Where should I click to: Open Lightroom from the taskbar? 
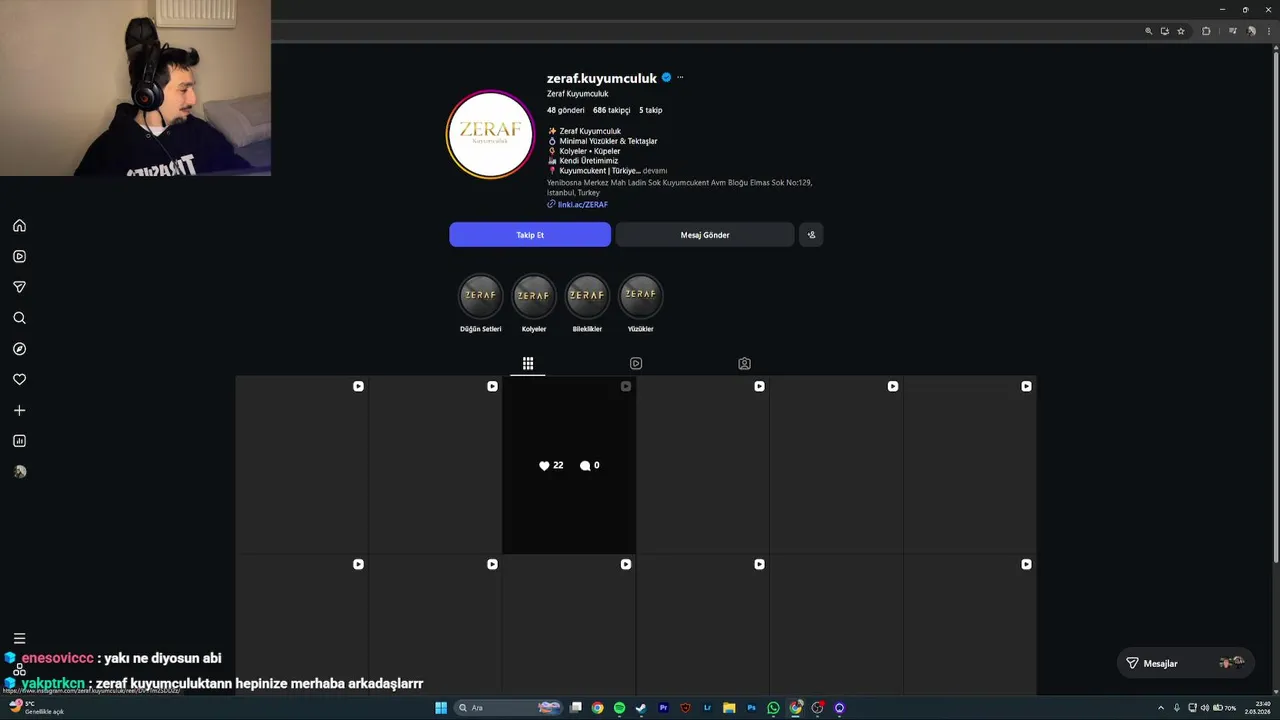point(707,708)
